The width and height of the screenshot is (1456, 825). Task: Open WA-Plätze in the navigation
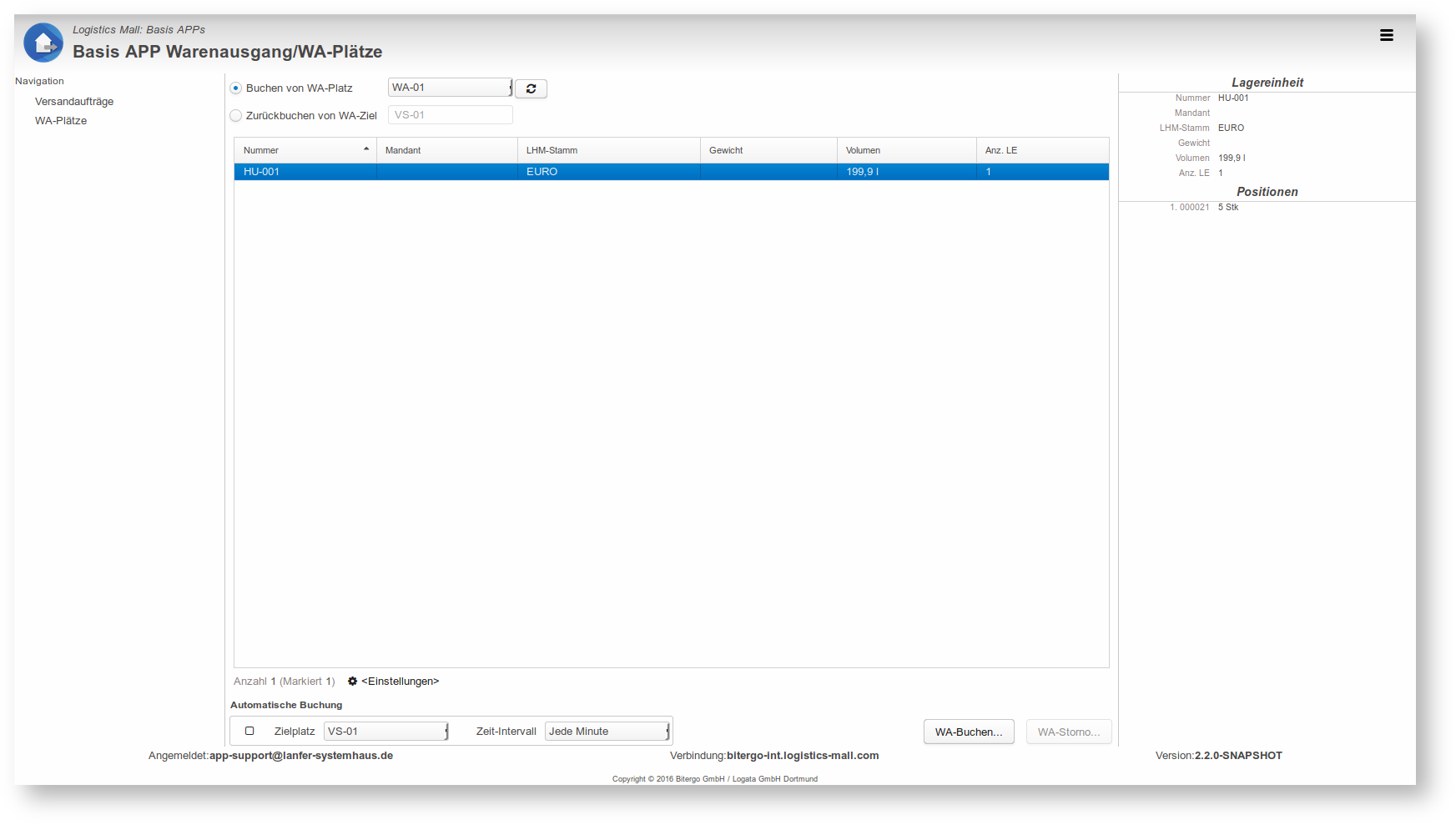[61, 121]
